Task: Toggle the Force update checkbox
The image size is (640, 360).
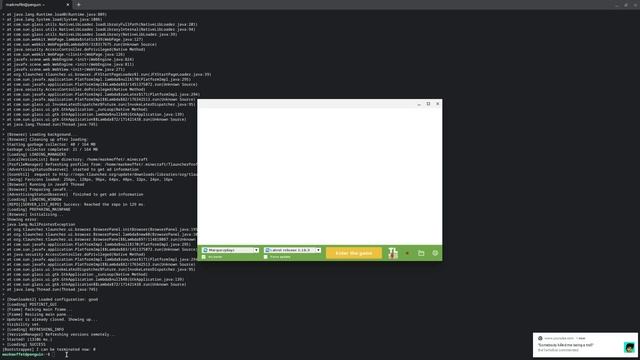Action: coord(266,257)
